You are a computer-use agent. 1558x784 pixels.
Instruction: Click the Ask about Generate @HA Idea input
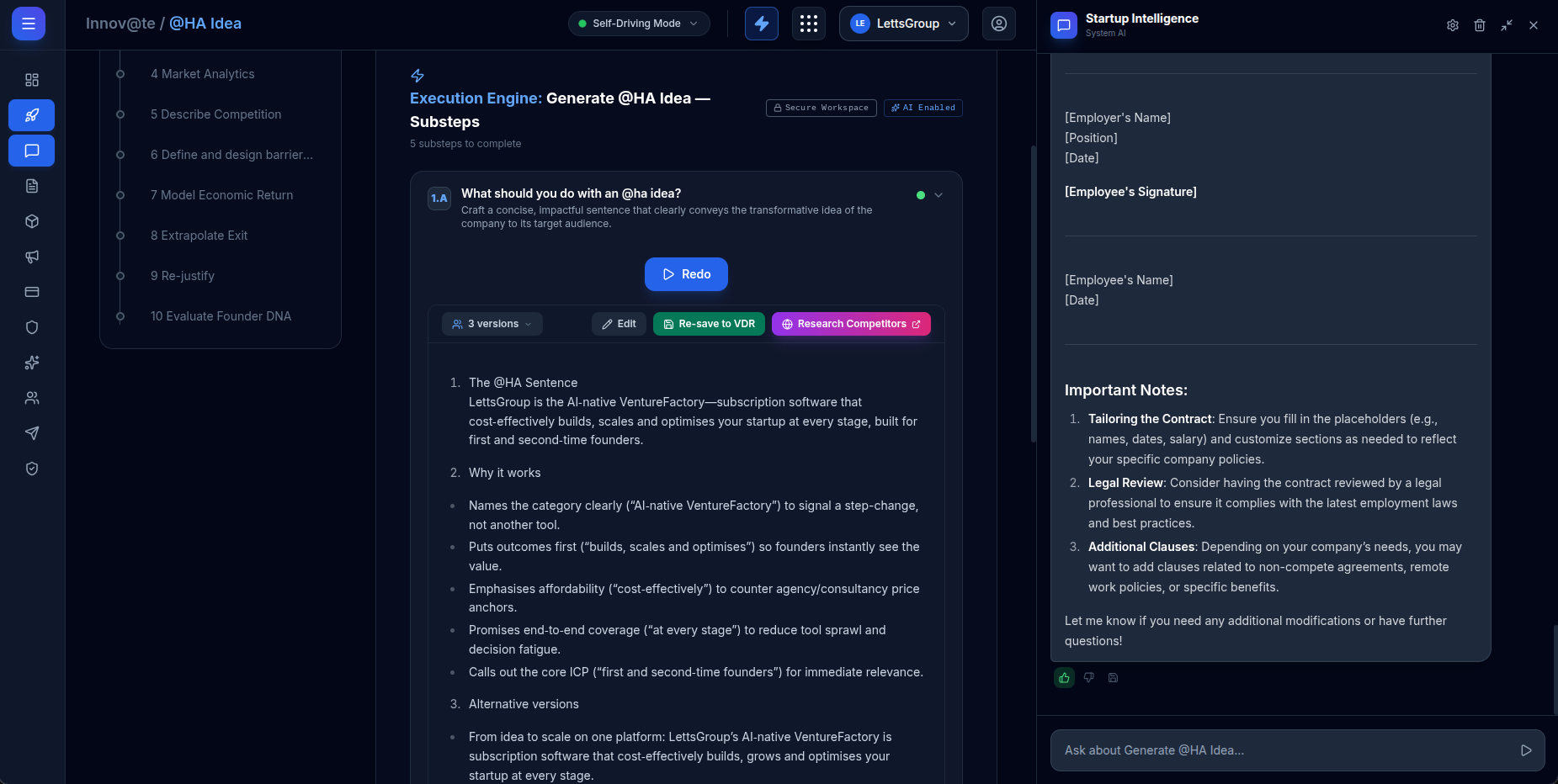coord(1284,750)
